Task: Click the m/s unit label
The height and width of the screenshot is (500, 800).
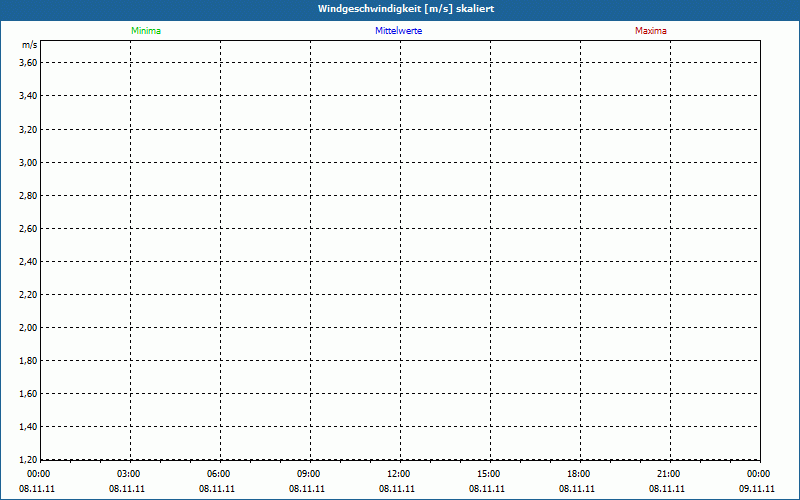Action: tap(30, 46)
